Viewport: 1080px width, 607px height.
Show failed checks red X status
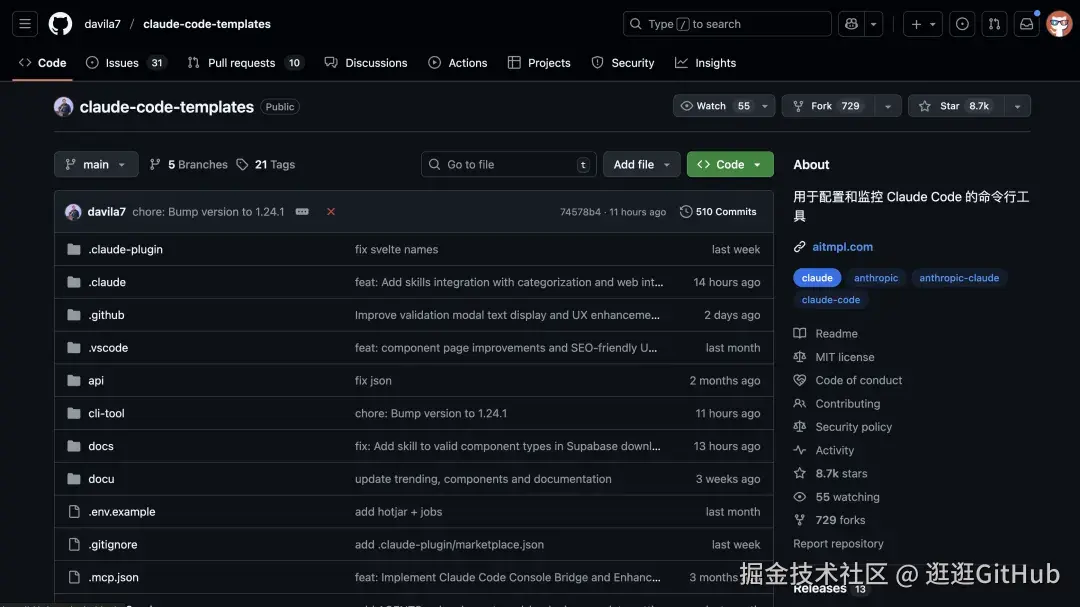tap(331, 212)
